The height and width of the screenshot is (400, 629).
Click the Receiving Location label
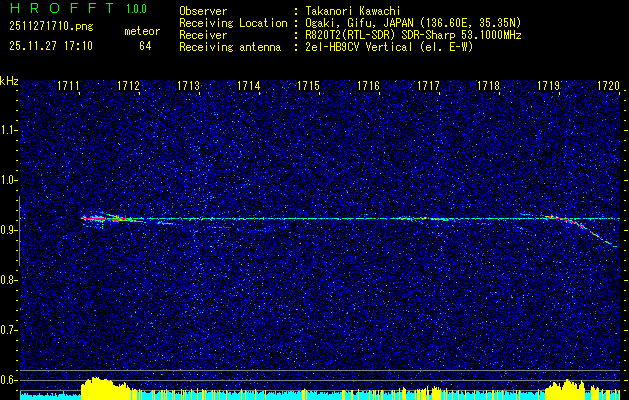(x=233, y=23)
